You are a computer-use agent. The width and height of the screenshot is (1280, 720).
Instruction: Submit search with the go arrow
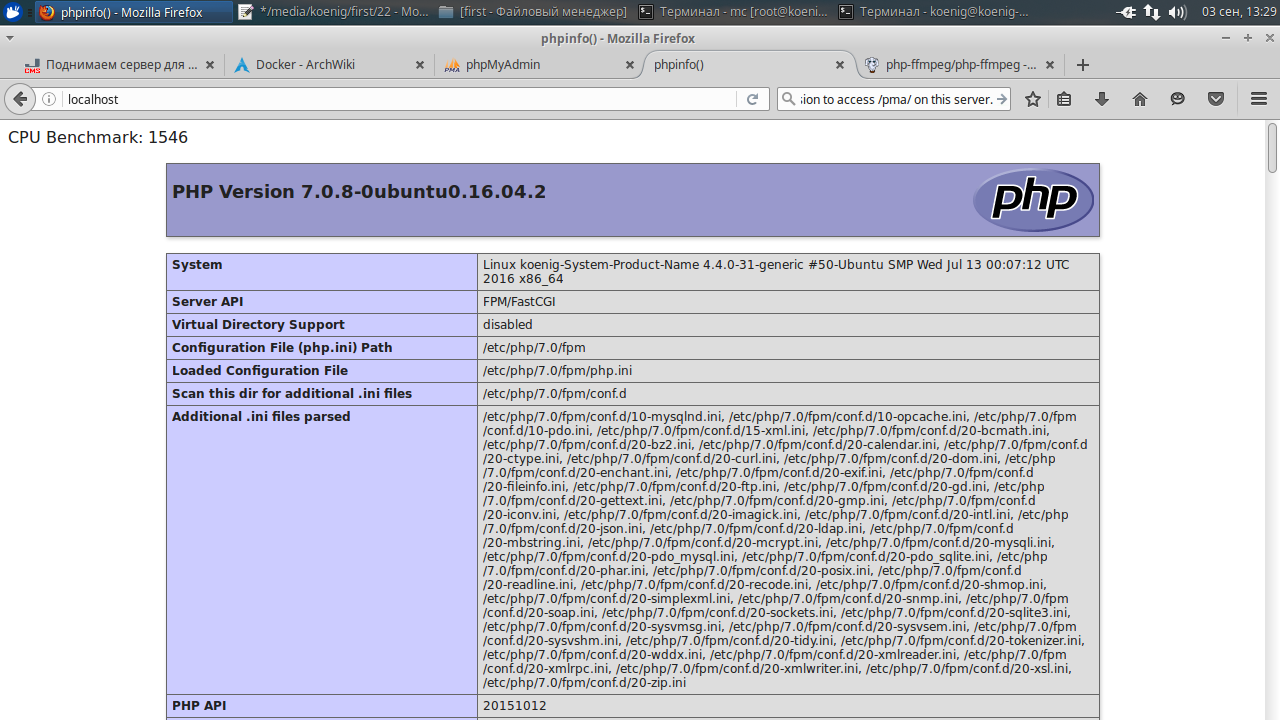[x=1002, y=99]
